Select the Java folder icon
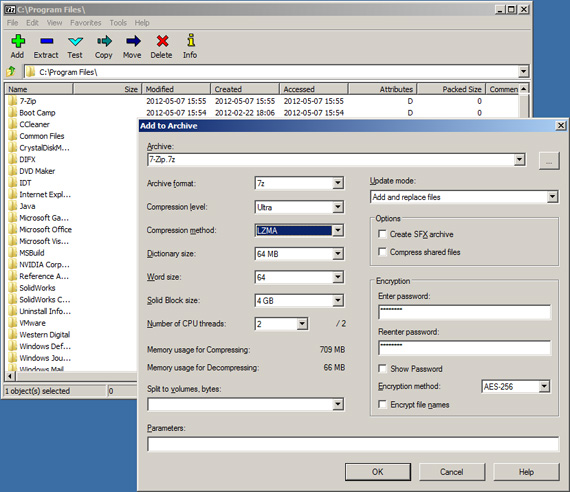Viewport: 570px width, 492px height. 12,206
